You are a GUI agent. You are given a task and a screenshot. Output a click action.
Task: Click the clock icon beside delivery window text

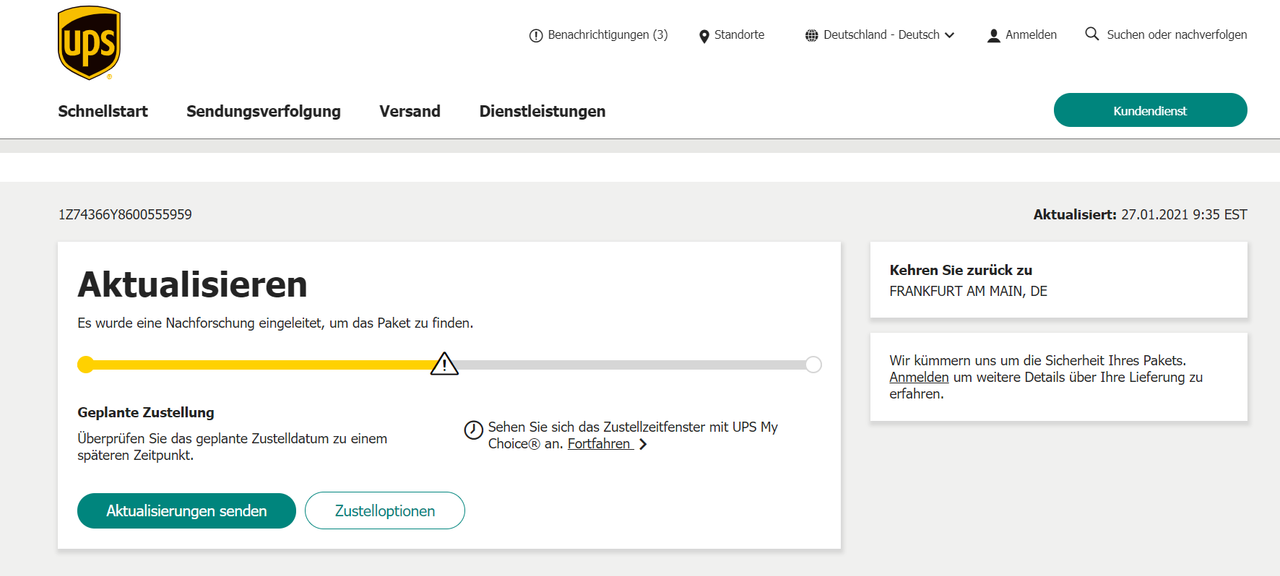(x=473, y=429)
